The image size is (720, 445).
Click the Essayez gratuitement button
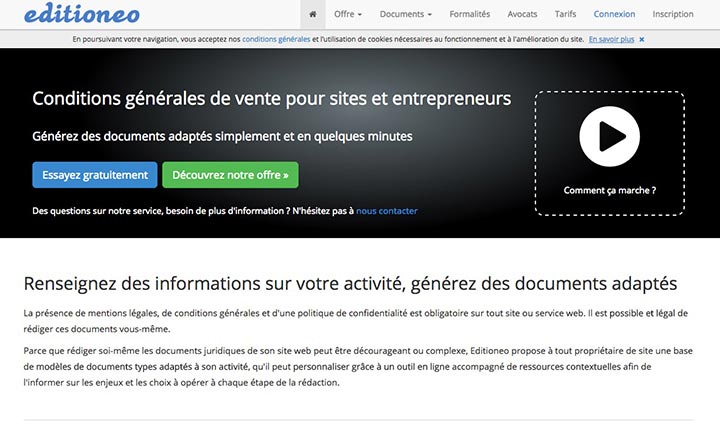click(95, 174)
